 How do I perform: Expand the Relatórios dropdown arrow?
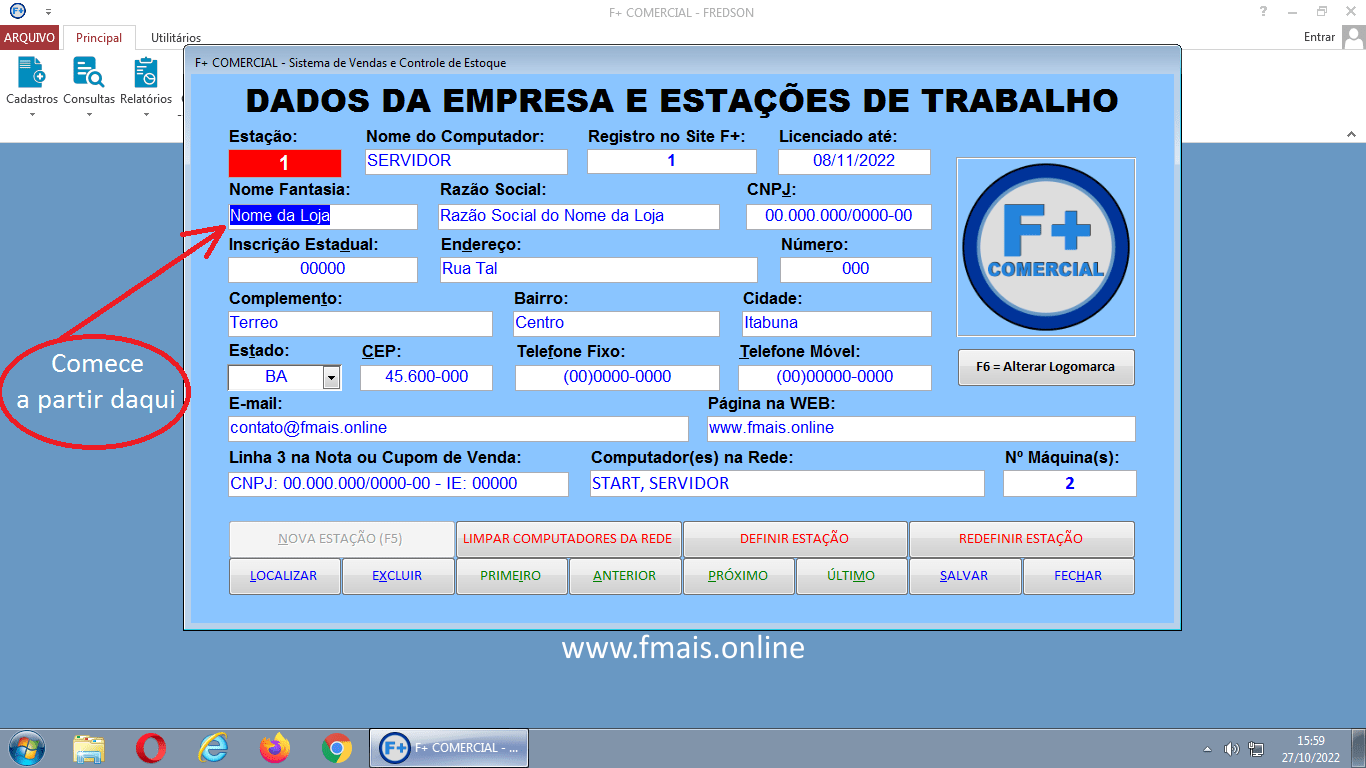pos(146,114)
